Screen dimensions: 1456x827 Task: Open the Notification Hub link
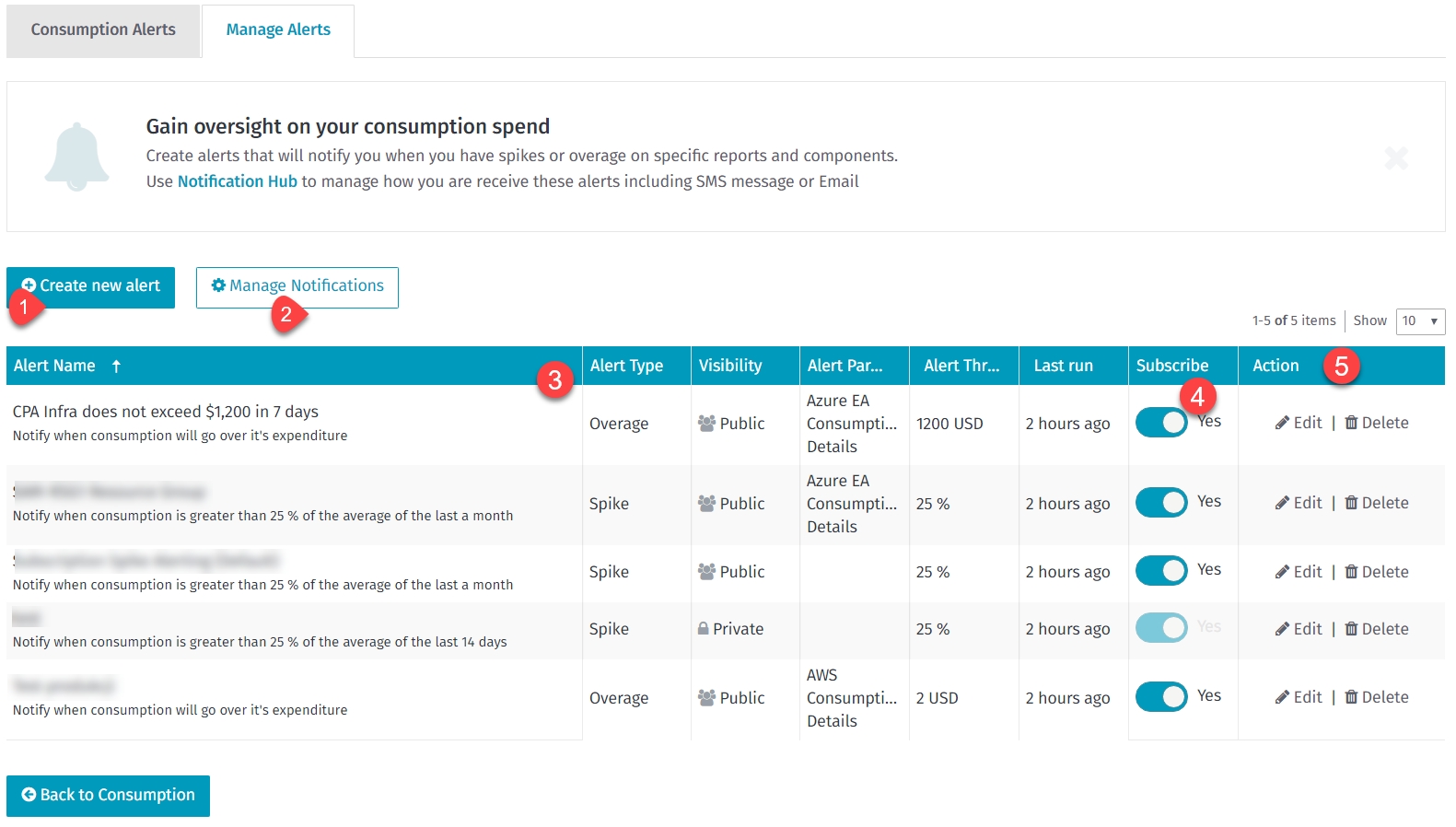[x=237, y=181]
